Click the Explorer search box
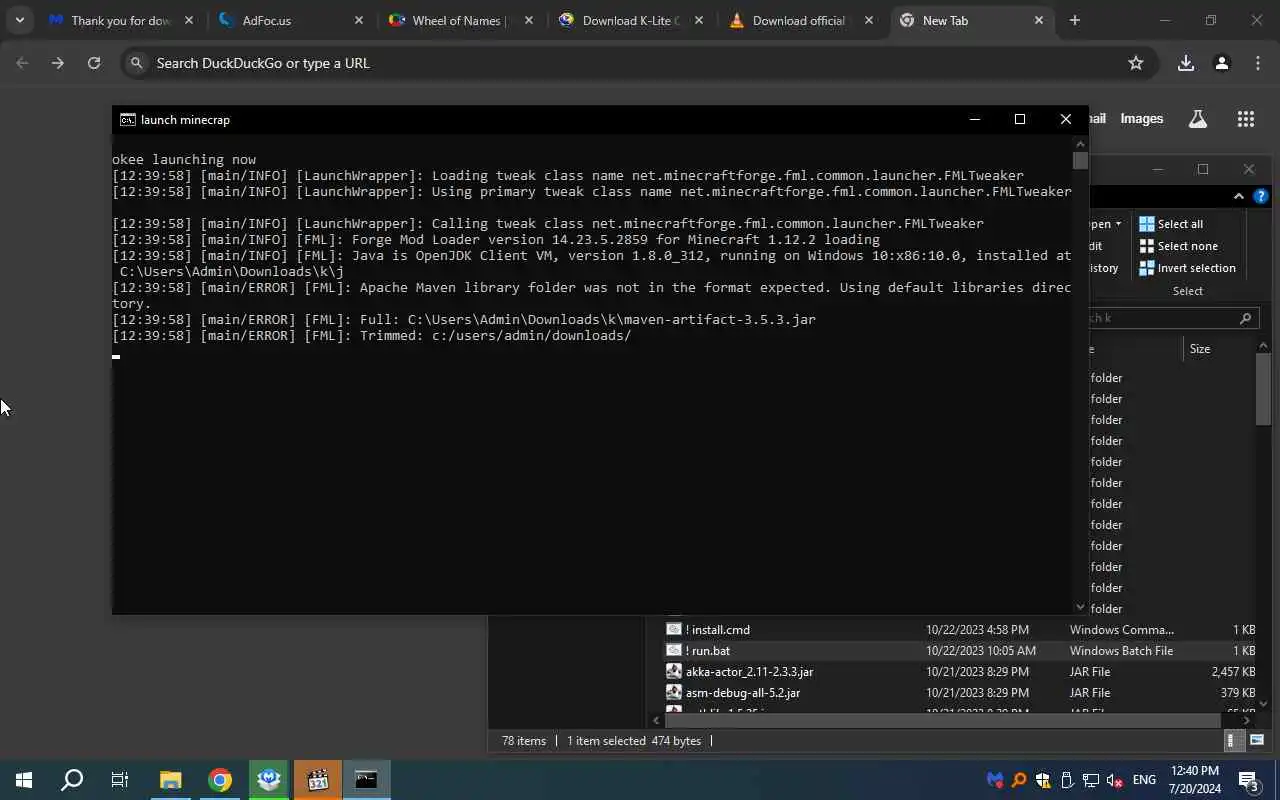This screenshot has height=800, width=1280. tap(1172, 318)
